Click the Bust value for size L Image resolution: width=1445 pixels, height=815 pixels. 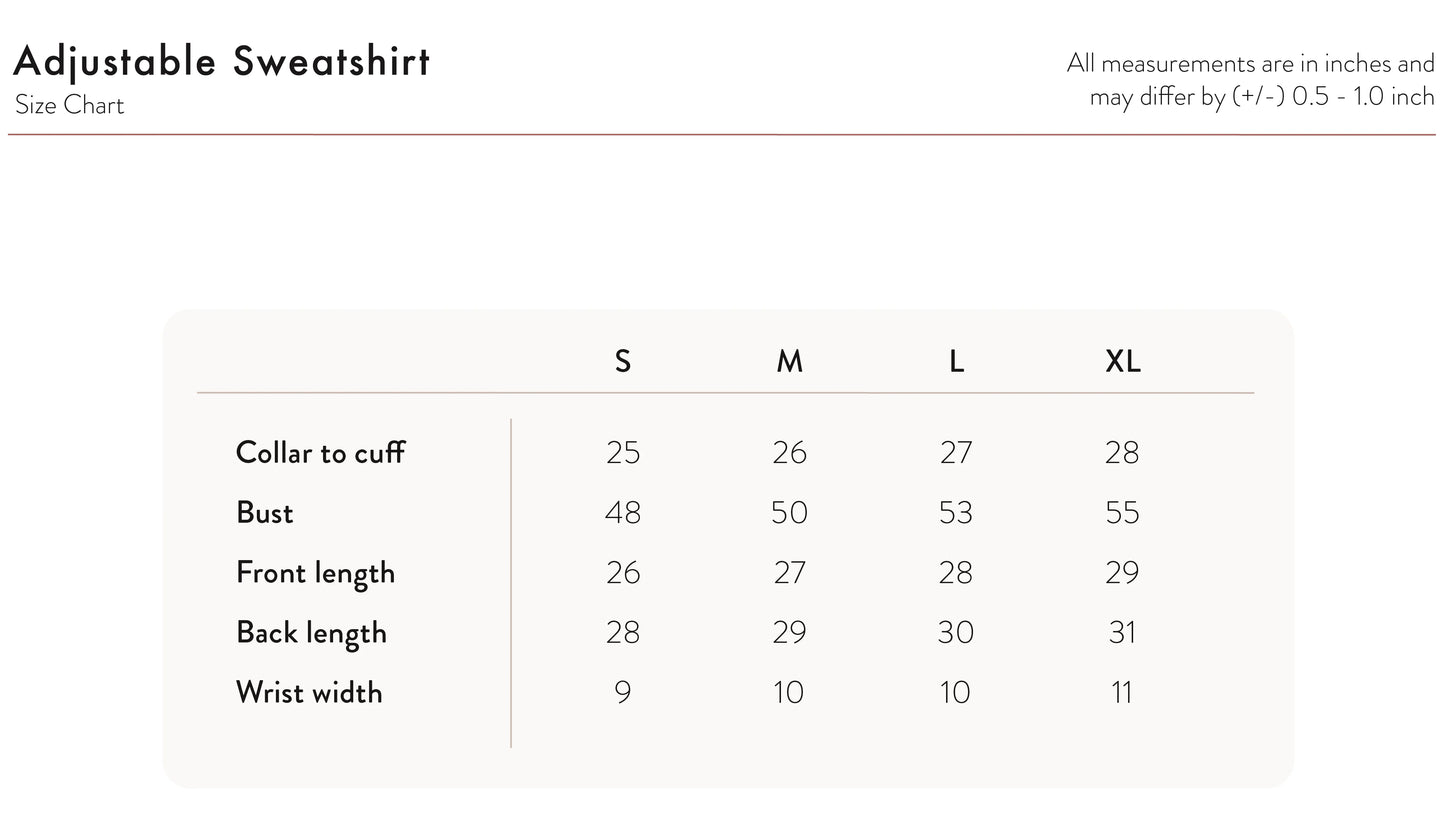click(956, 513)
